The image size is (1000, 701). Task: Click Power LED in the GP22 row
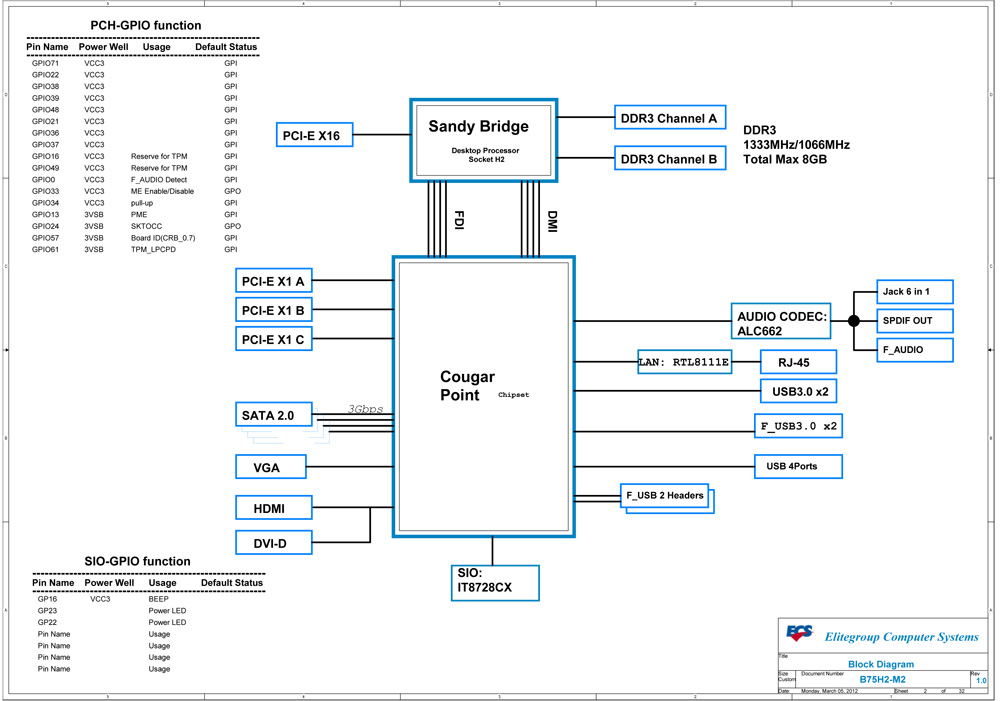click(x=167, y=622)
